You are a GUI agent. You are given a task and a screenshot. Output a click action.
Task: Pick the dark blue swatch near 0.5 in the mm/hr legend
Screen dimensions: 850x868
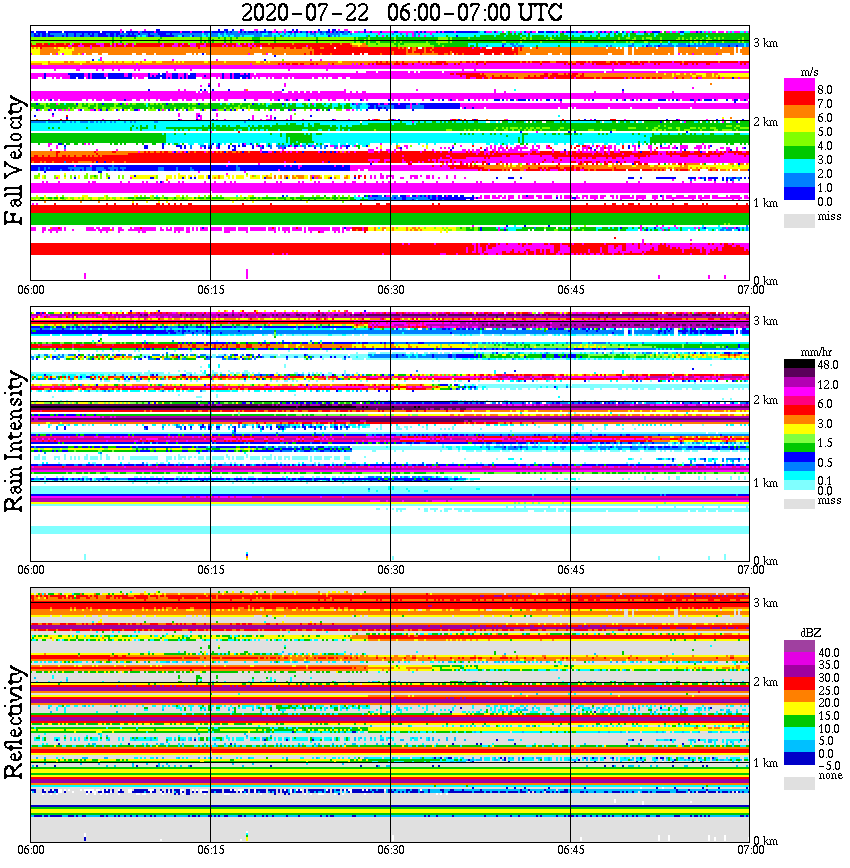[799, 457]
